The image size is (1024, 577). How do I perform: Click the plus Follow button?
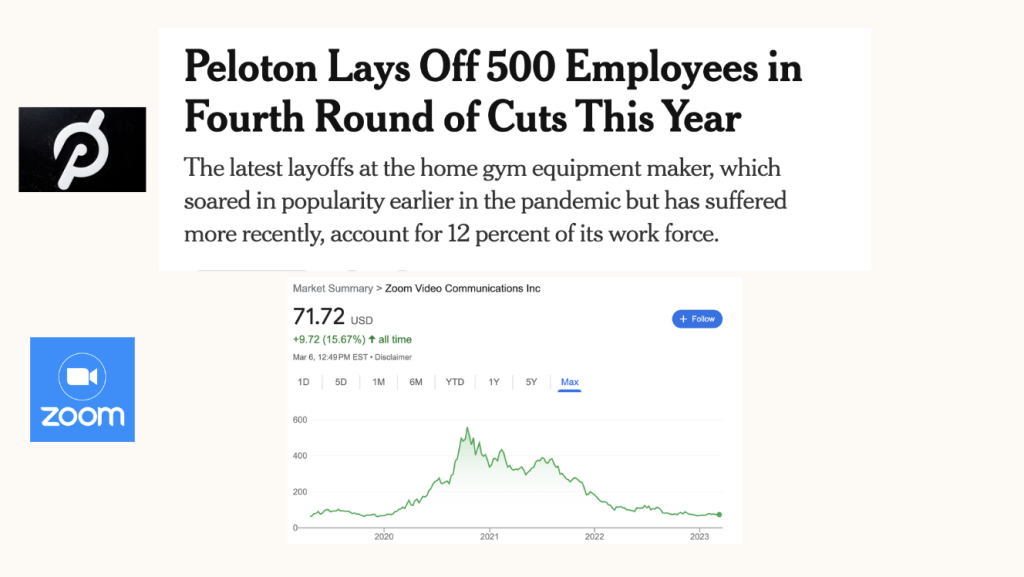697,319
